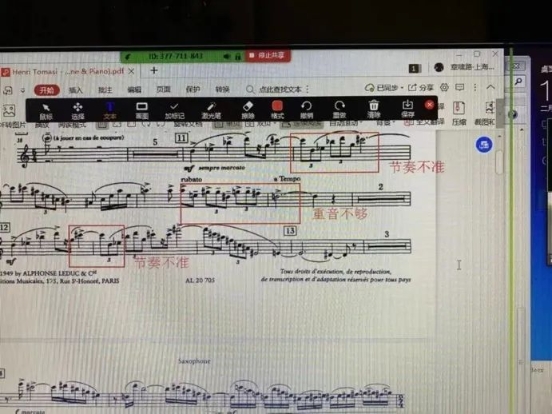Click the find text search field
552x414 pixels.
[x=278, y=89]
